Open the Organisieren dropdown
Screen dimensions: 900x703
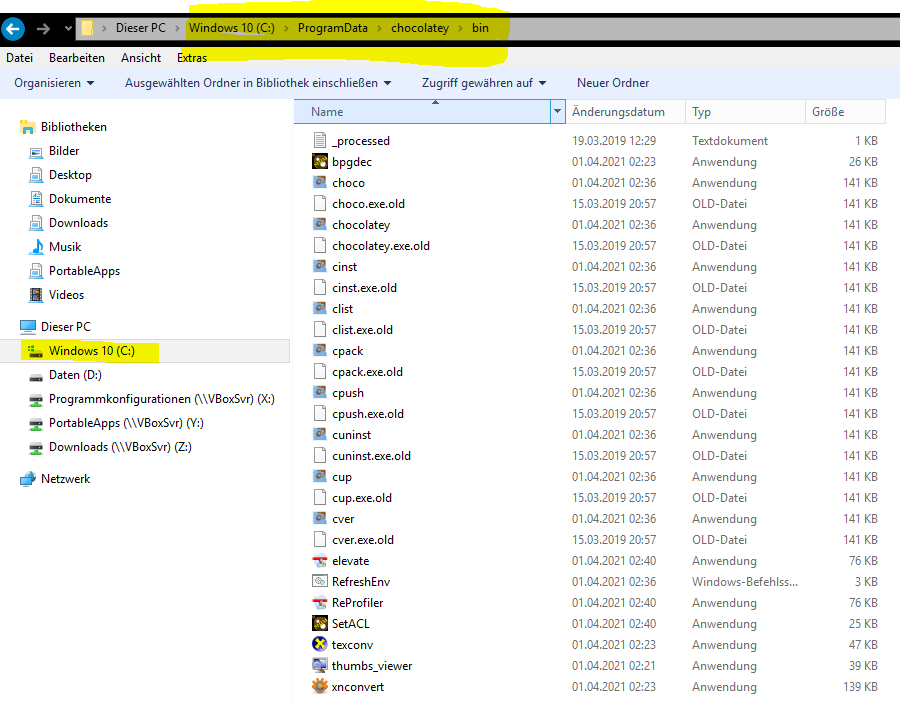(54, 83)
